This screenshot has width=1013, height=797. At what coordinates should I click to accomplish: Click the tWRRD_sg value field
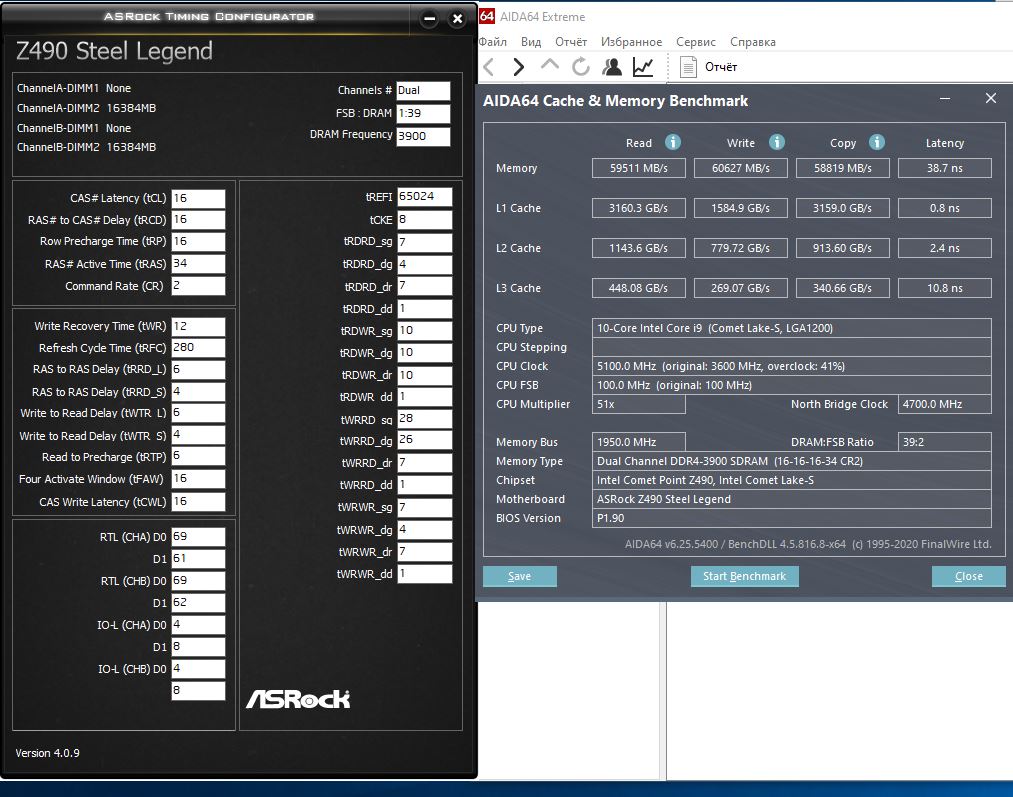coord(424,419)
